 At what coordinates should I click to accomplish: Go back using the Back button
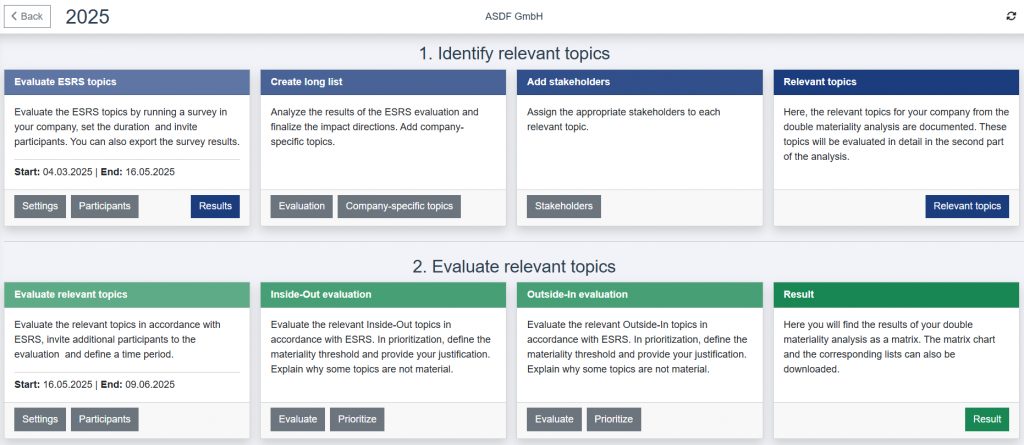[x=28, y=17]
